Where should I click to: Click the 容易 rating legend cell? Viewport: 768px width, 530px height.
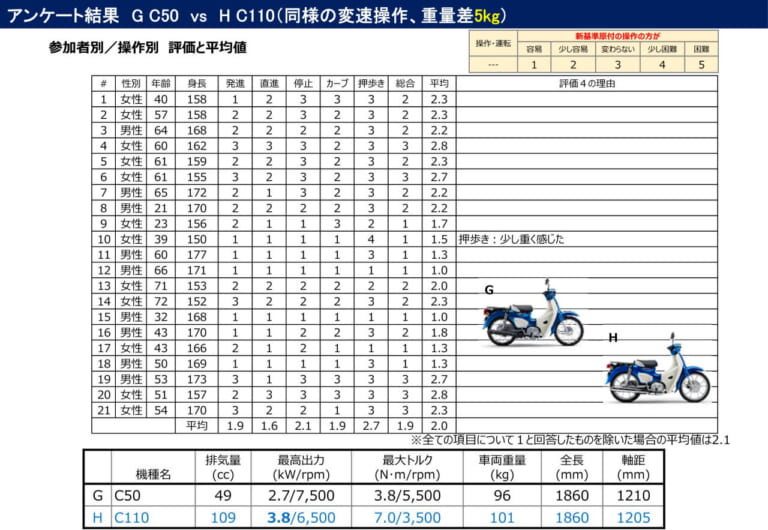[x=534, y=48]
